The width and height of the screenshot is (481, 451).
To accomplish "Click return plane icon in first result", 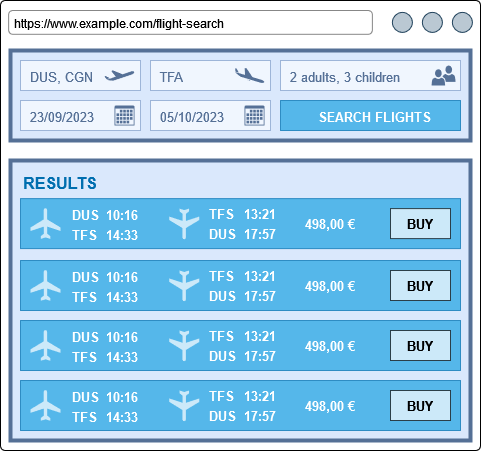I will 184,224.
